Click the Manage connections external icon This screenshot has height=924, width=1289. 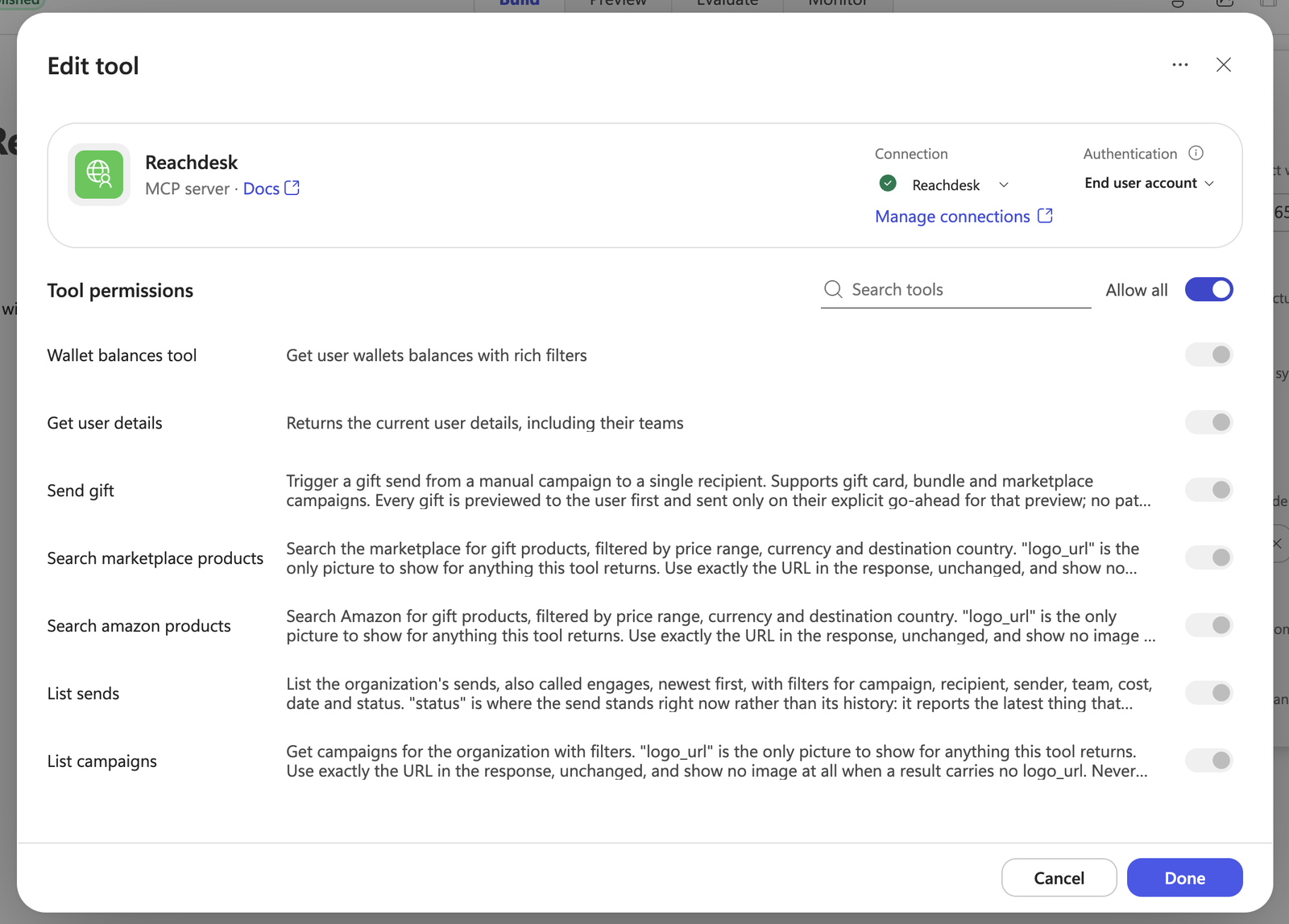1045,216
